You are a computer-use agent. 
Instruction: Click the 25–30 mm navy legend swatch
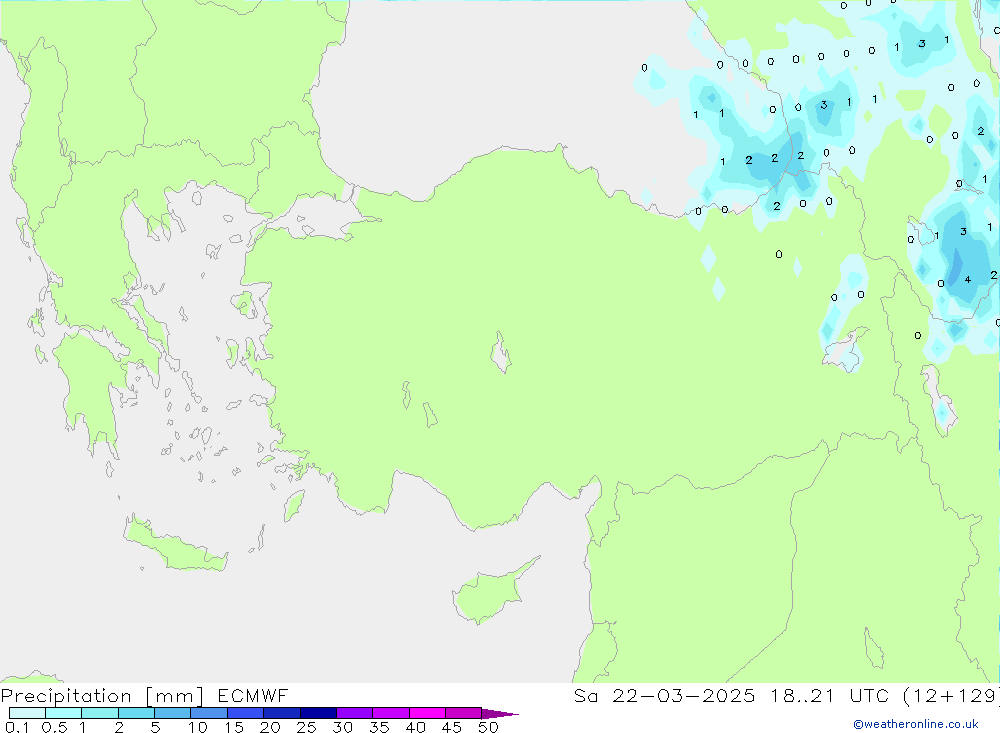click(x=318, y=713)
